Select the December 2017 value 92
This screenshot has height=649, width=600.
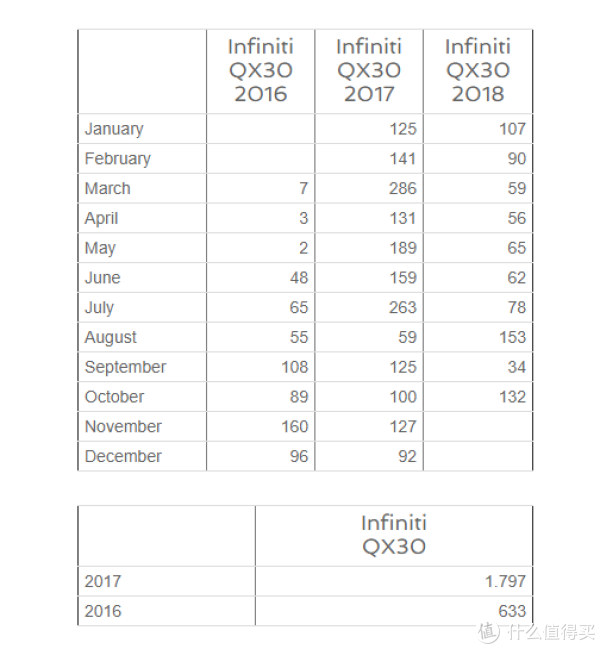pos(407,457)
